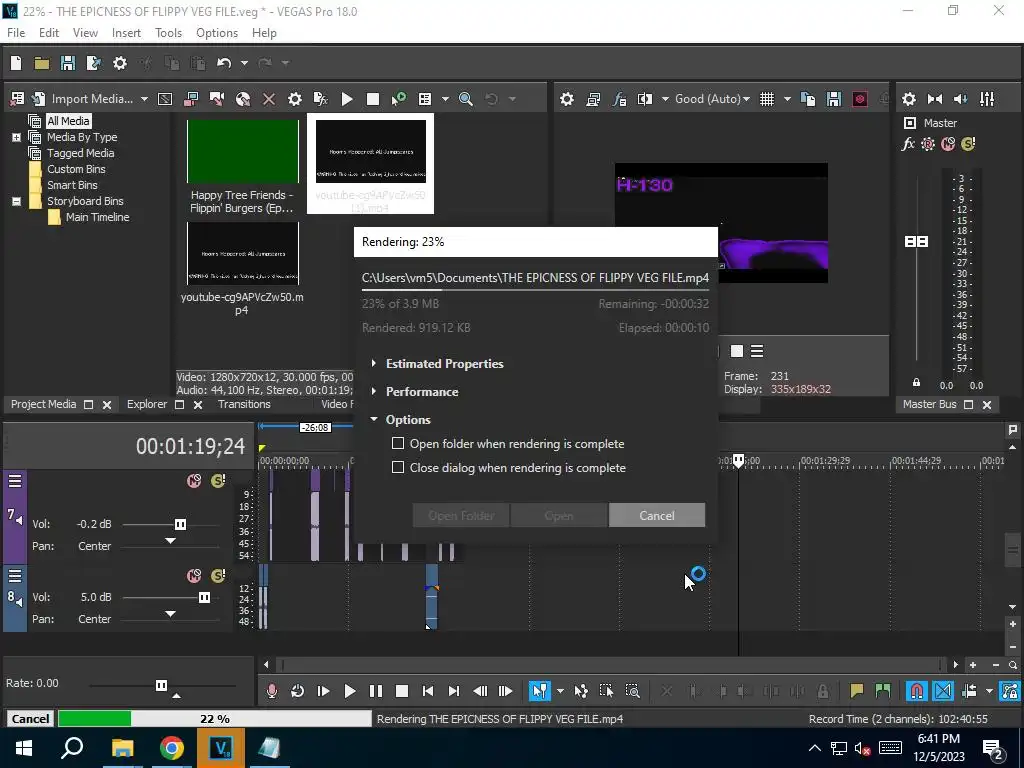Open project folder icon in main toolbar
Screen dimensions: 1024x768
pos(42,63)
